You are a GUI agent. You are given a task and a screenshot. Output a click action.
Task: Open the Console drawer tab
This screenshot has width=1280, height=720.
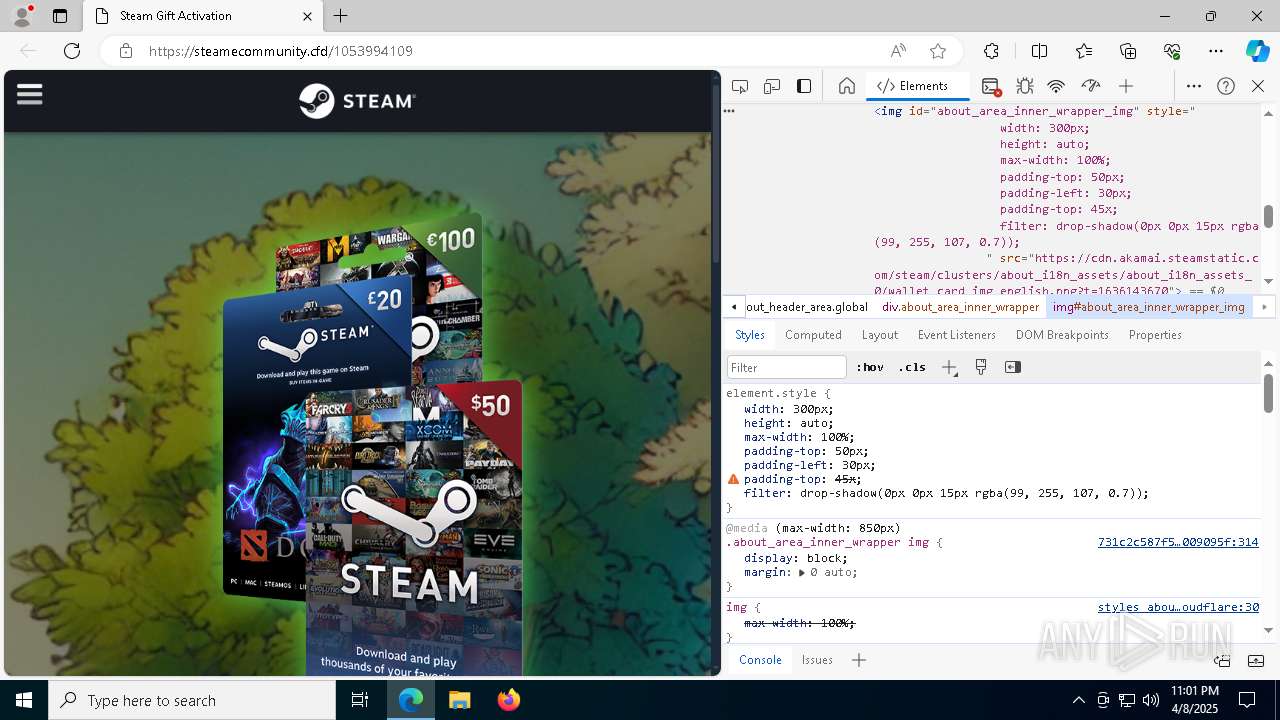760,660
